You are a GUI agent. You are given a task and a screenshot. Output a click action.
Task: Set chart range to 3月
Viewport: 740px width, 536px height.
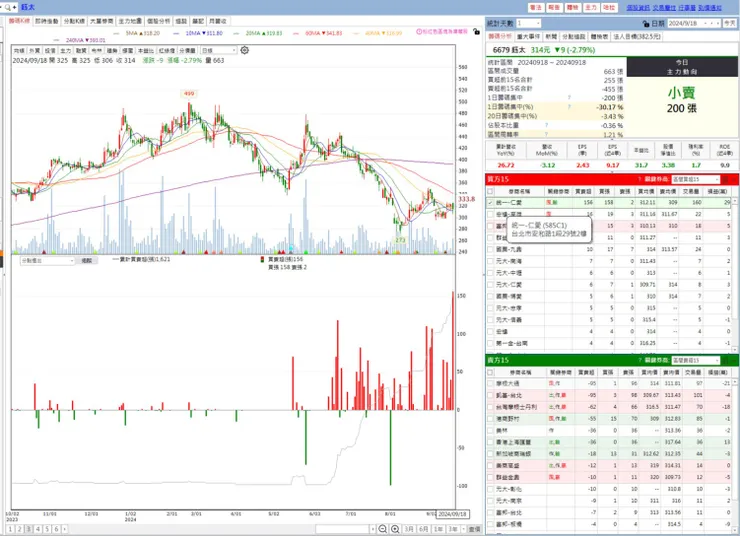pos(409,529)
